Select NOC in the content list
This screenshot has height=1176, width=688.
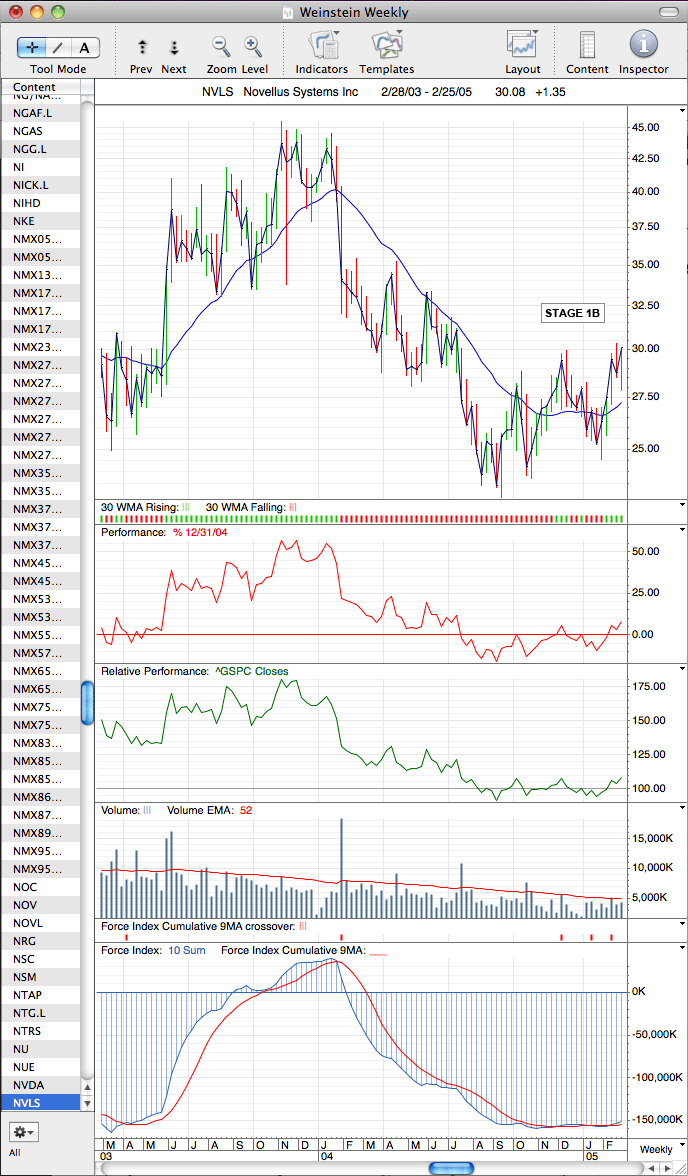pos(40,886)
